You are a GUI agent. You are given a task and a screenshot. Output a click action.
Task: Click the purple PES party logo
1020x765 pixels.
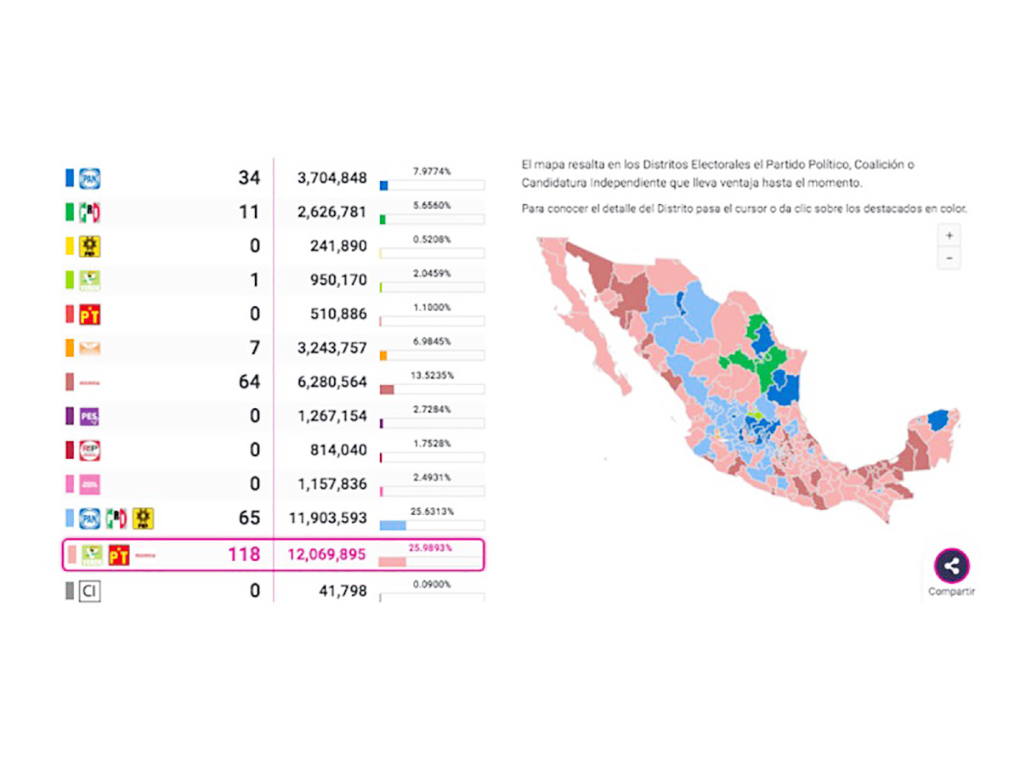[90, 416]
